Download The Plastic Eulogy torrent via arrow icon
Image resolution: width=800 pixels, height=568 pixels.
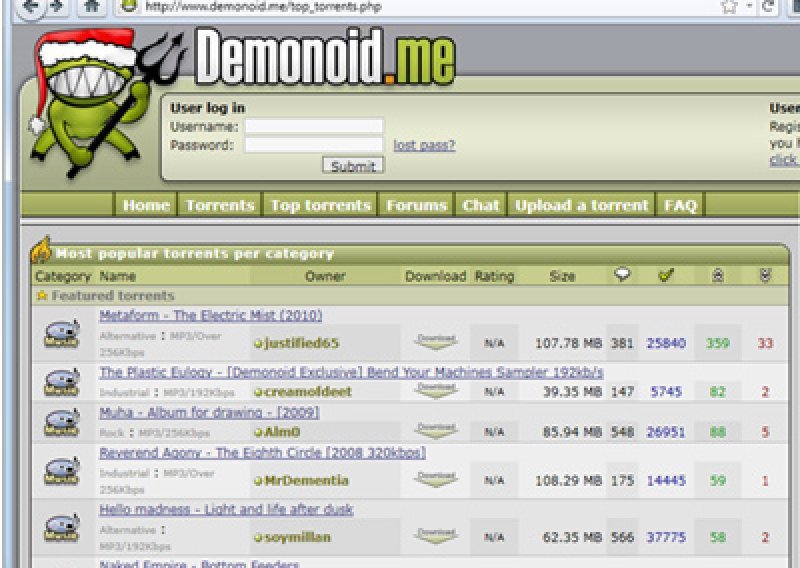point(436,390)
